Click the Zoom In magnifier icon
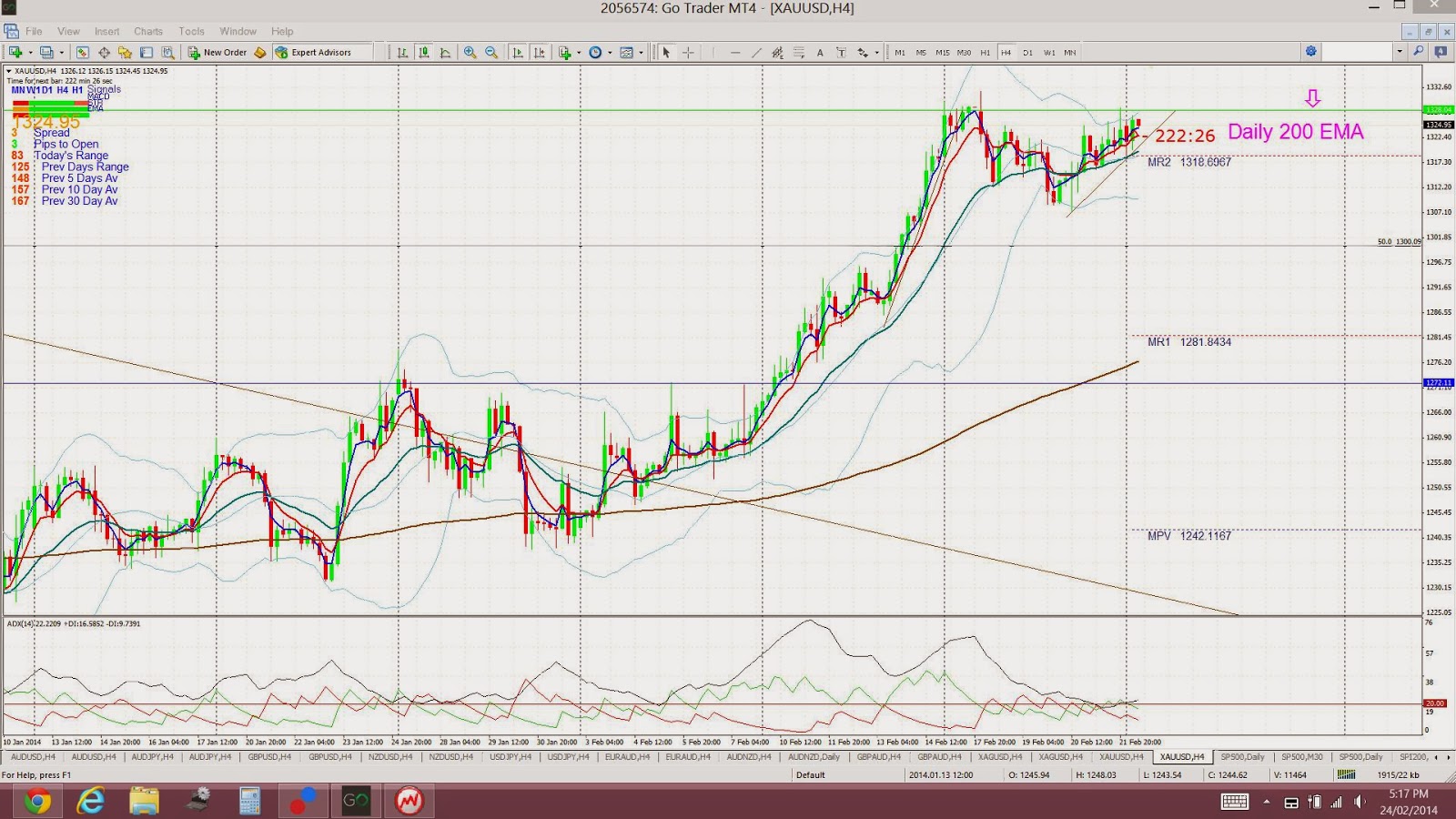 pos(470,53)
